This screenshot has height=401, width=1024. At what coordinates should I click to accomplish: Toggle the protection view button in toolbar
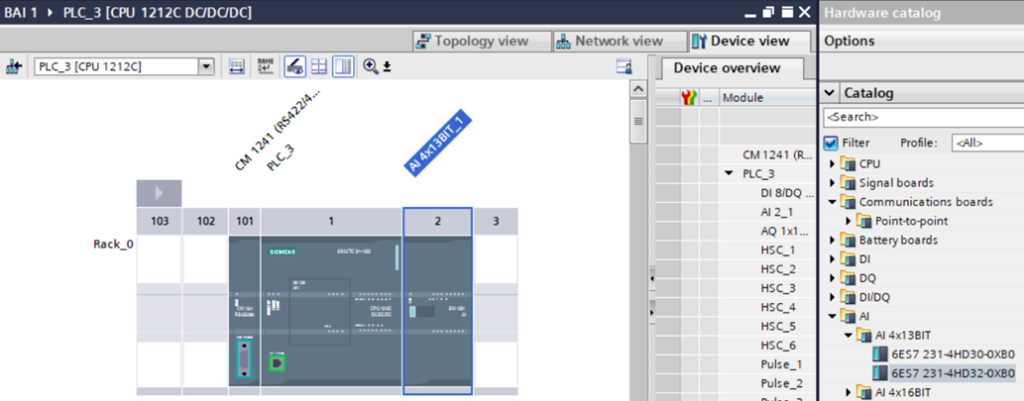[294, 66]
